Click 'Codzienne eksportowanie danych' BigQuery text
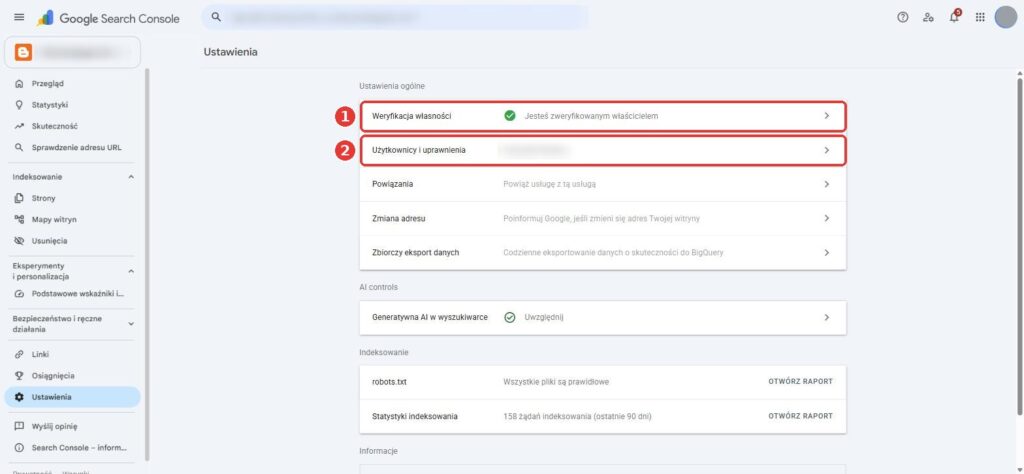 click(x=613, y=252)
